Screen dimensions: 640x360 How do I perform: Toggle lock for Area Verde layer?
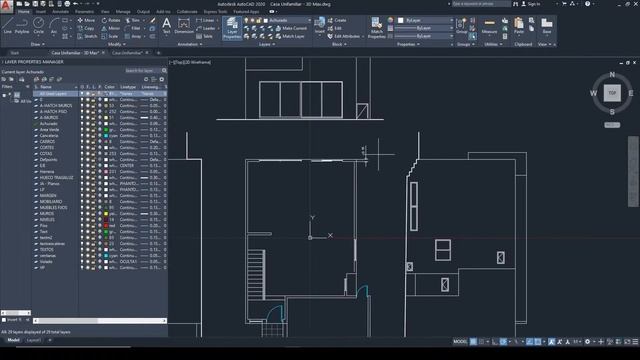[x=93, y=129]
